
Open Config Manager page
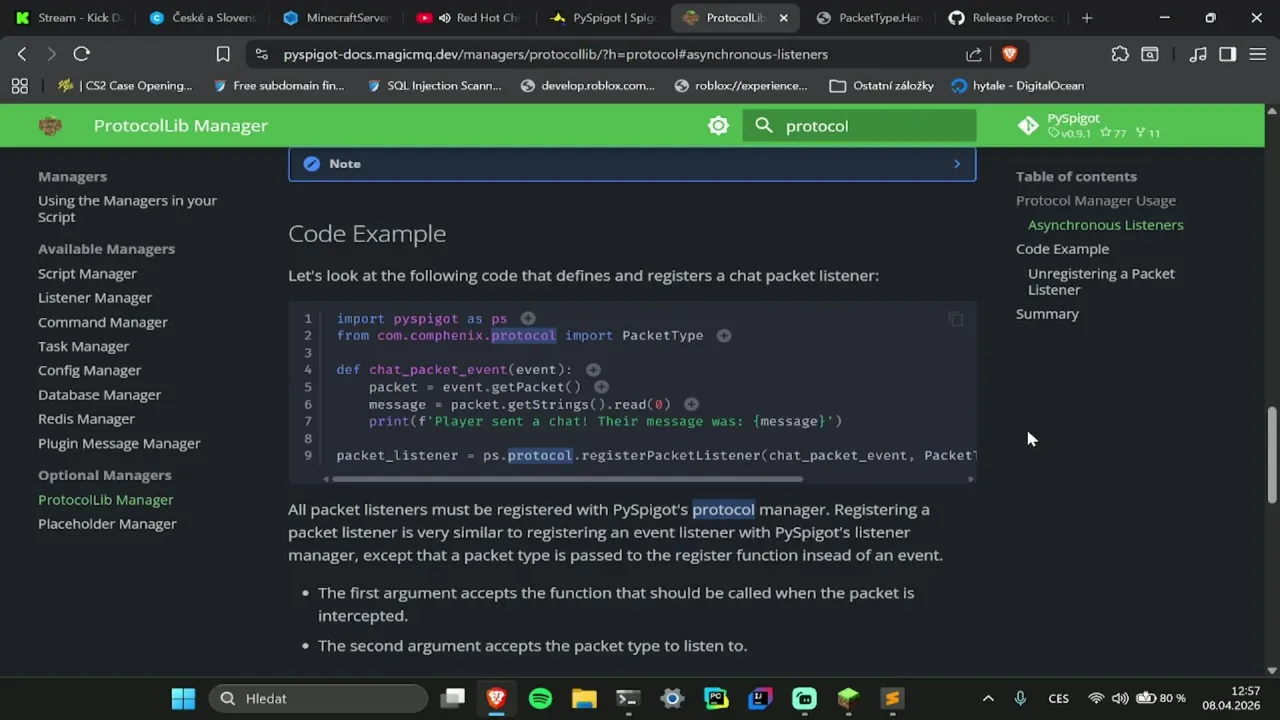[89, 371]
